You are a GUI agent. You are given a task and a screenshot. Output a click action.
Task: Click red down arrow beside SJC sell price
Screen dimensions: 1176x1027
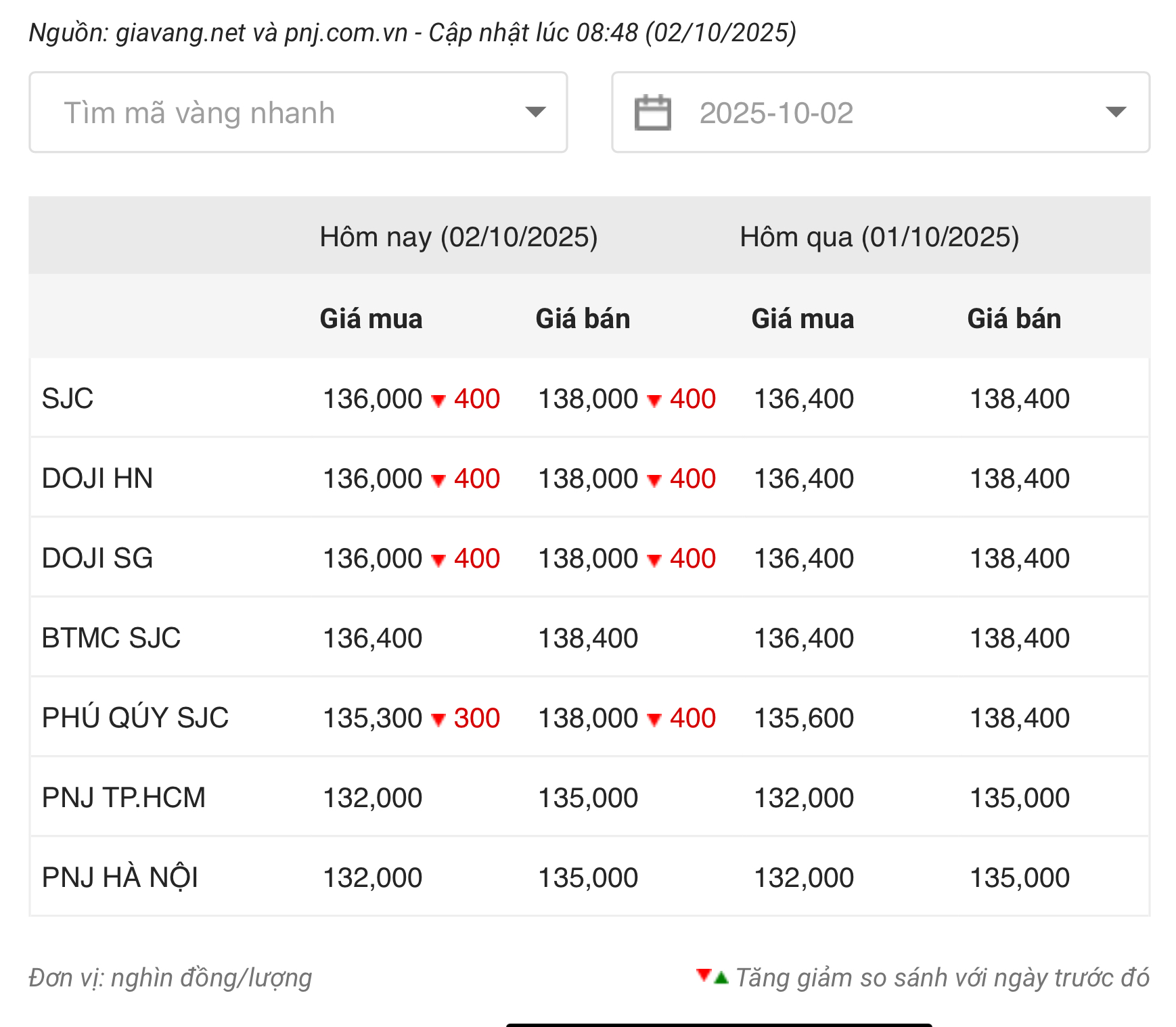[x=654, y=401]
